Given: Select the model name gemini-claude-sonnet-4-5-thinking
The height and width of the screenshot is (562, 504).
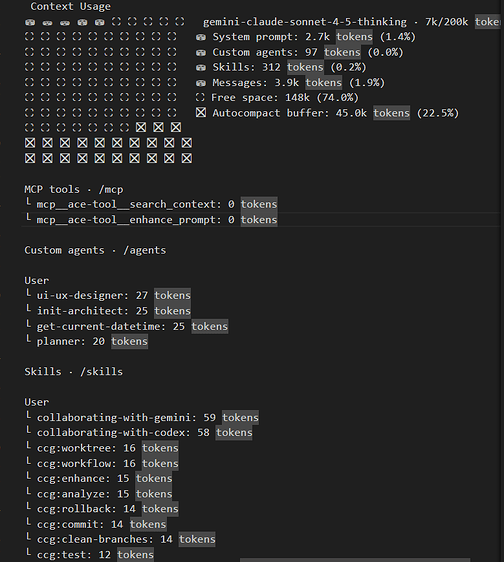Looking at the screenshot, I should 305,22.
